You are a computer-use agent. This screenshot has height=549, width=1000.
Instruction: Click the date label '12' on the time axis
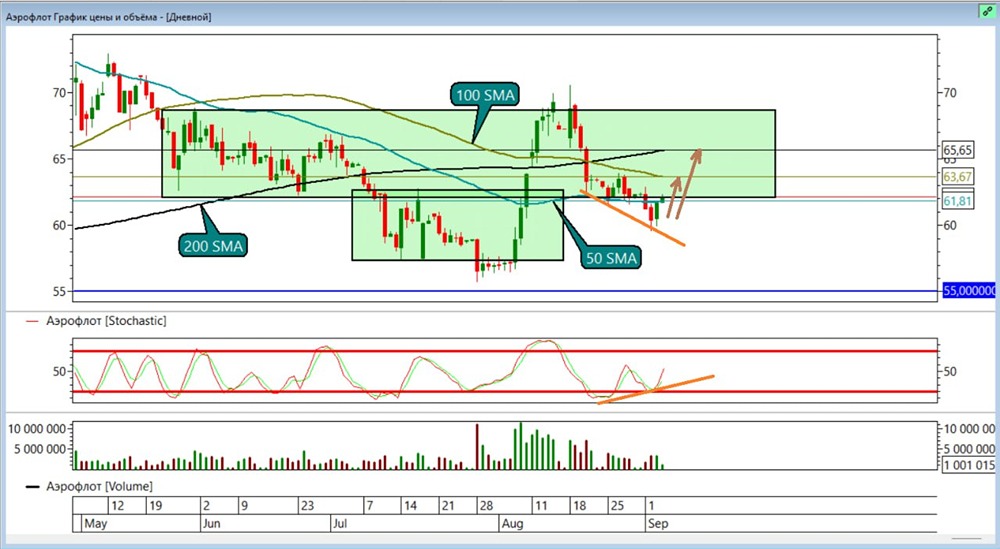tap(117, 506)
